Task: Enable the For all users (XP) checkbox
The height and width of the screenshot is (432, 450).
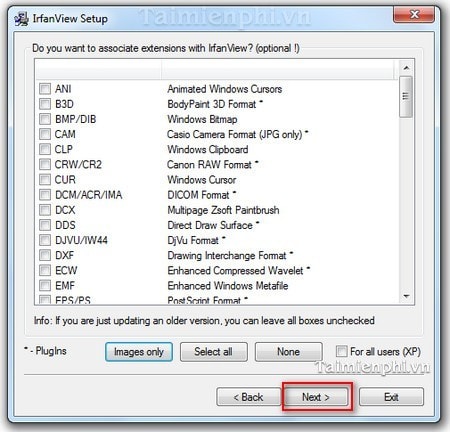Action: tap(341, 351)
